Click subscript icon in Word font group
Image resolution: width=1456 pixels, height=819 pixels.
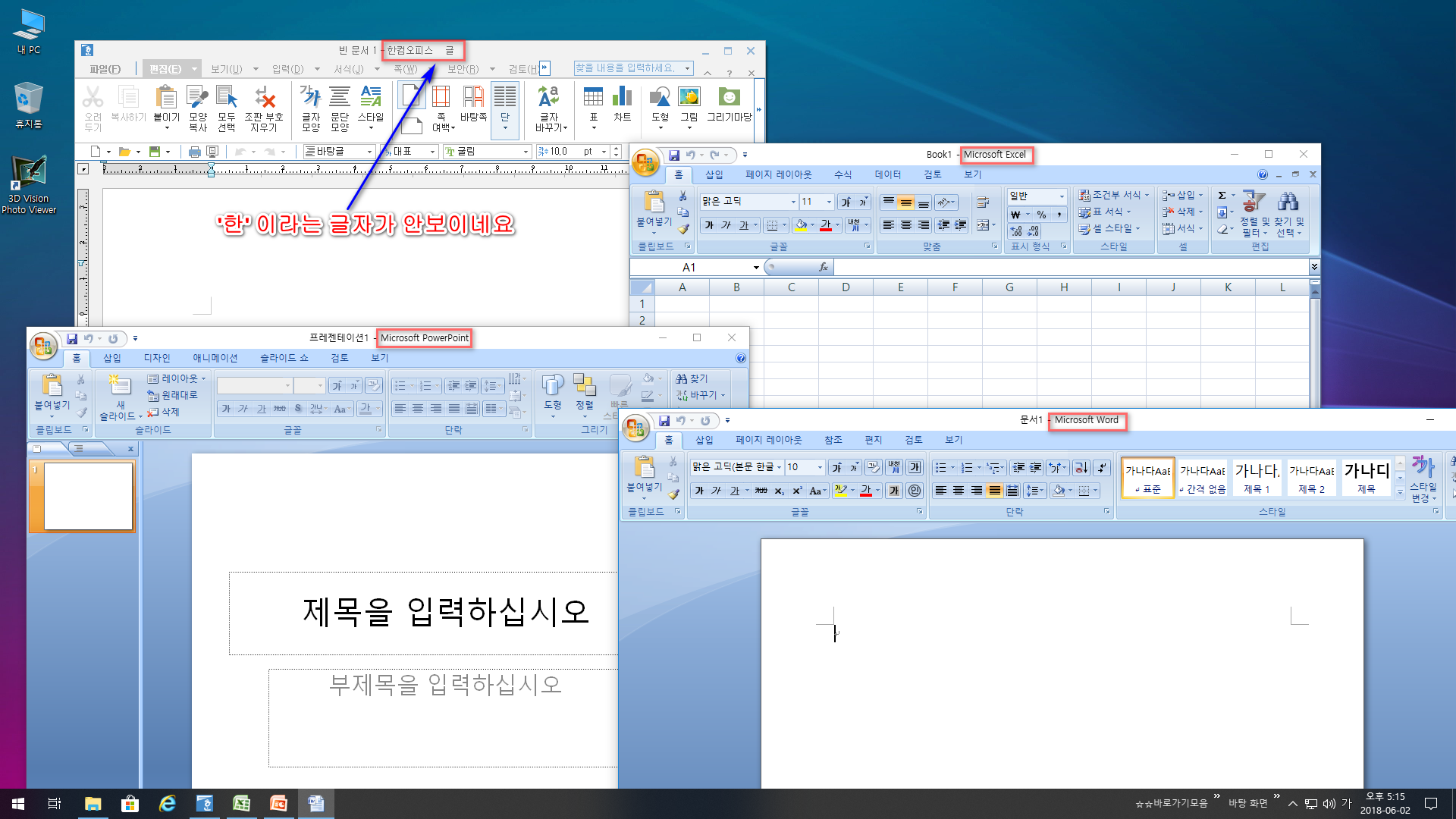pos(779,491)
